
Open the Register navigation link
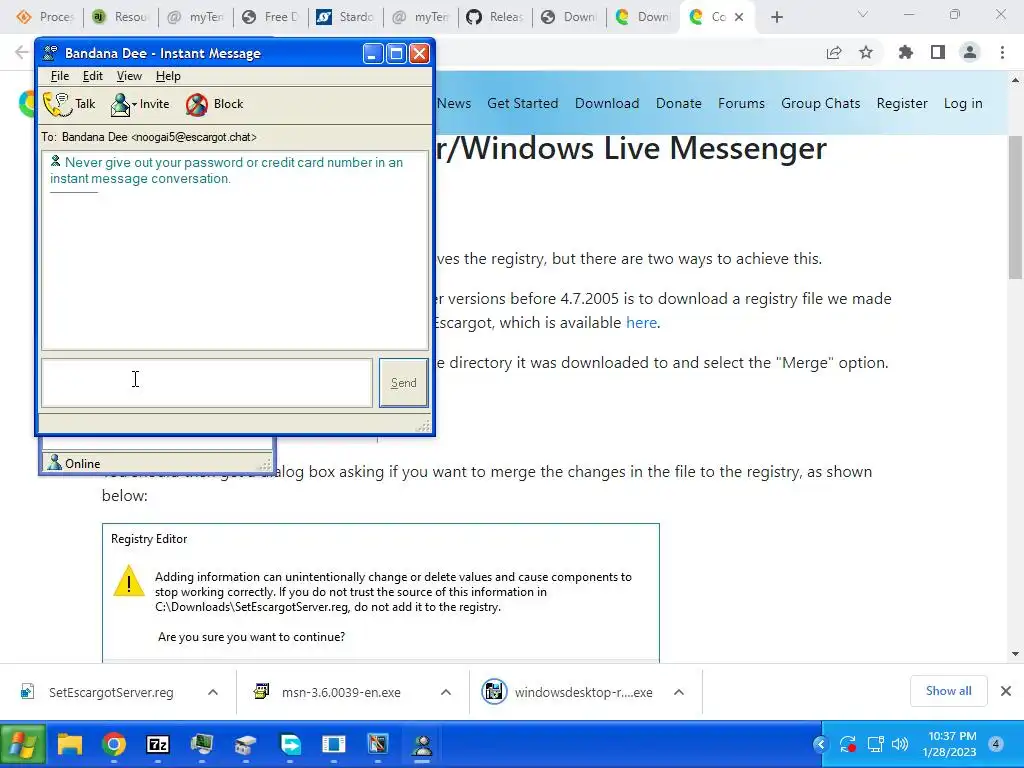pos(902,103)
